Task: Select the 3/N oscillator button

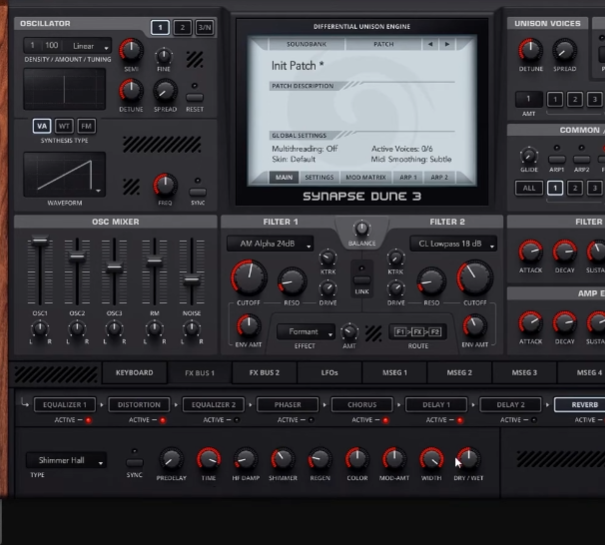Action: point(204,27)
